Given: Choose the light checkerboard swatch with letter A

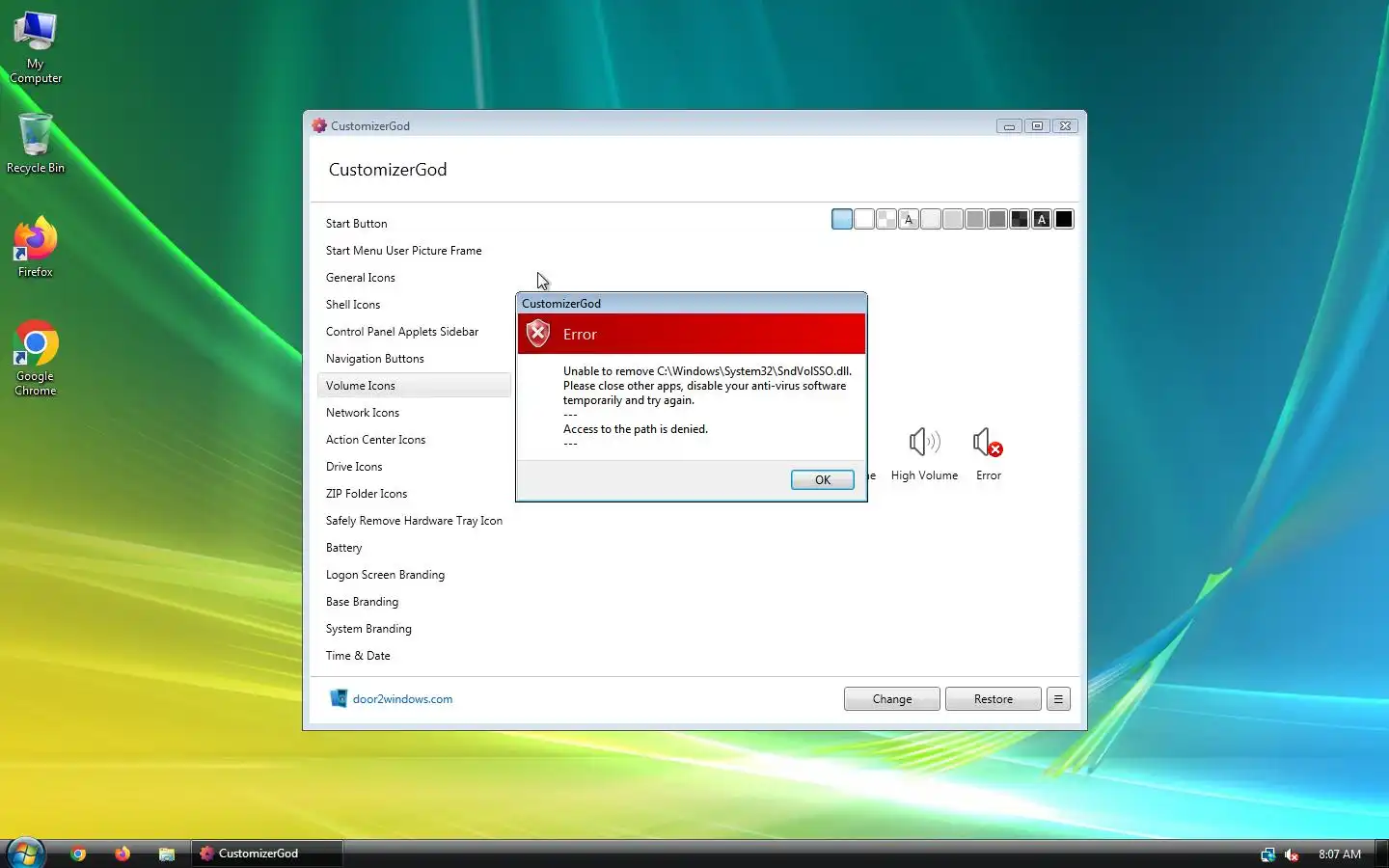Looking at the screenshot, I should (909, 219).
